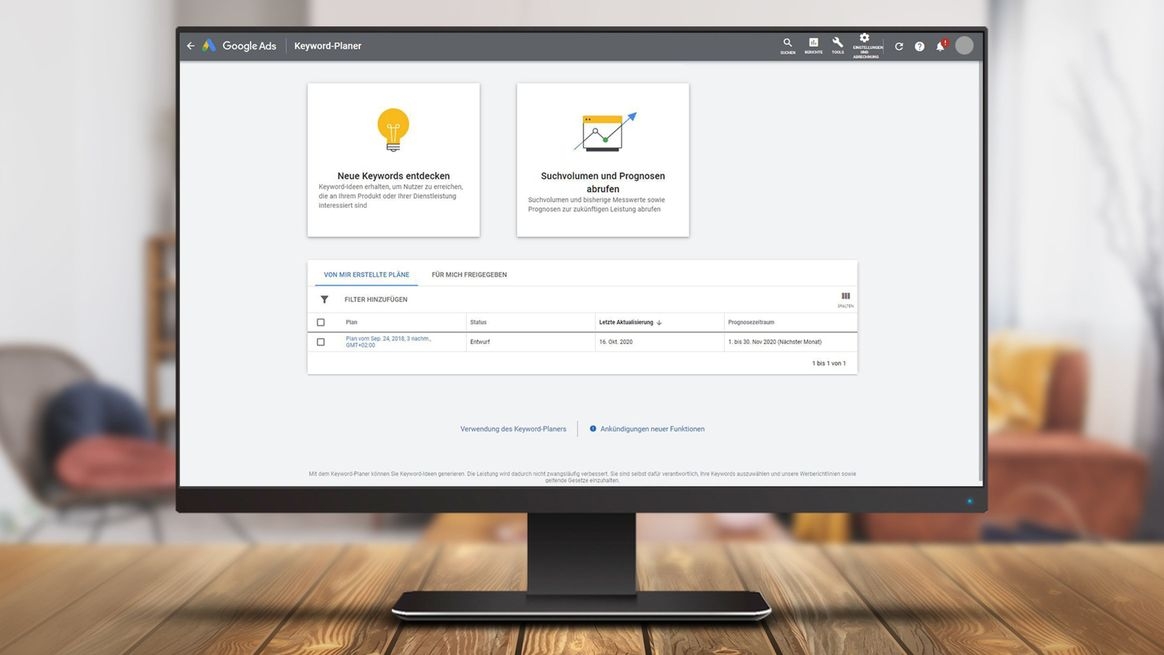Open the Neue Keywords entdecken card

click(393, 160)
